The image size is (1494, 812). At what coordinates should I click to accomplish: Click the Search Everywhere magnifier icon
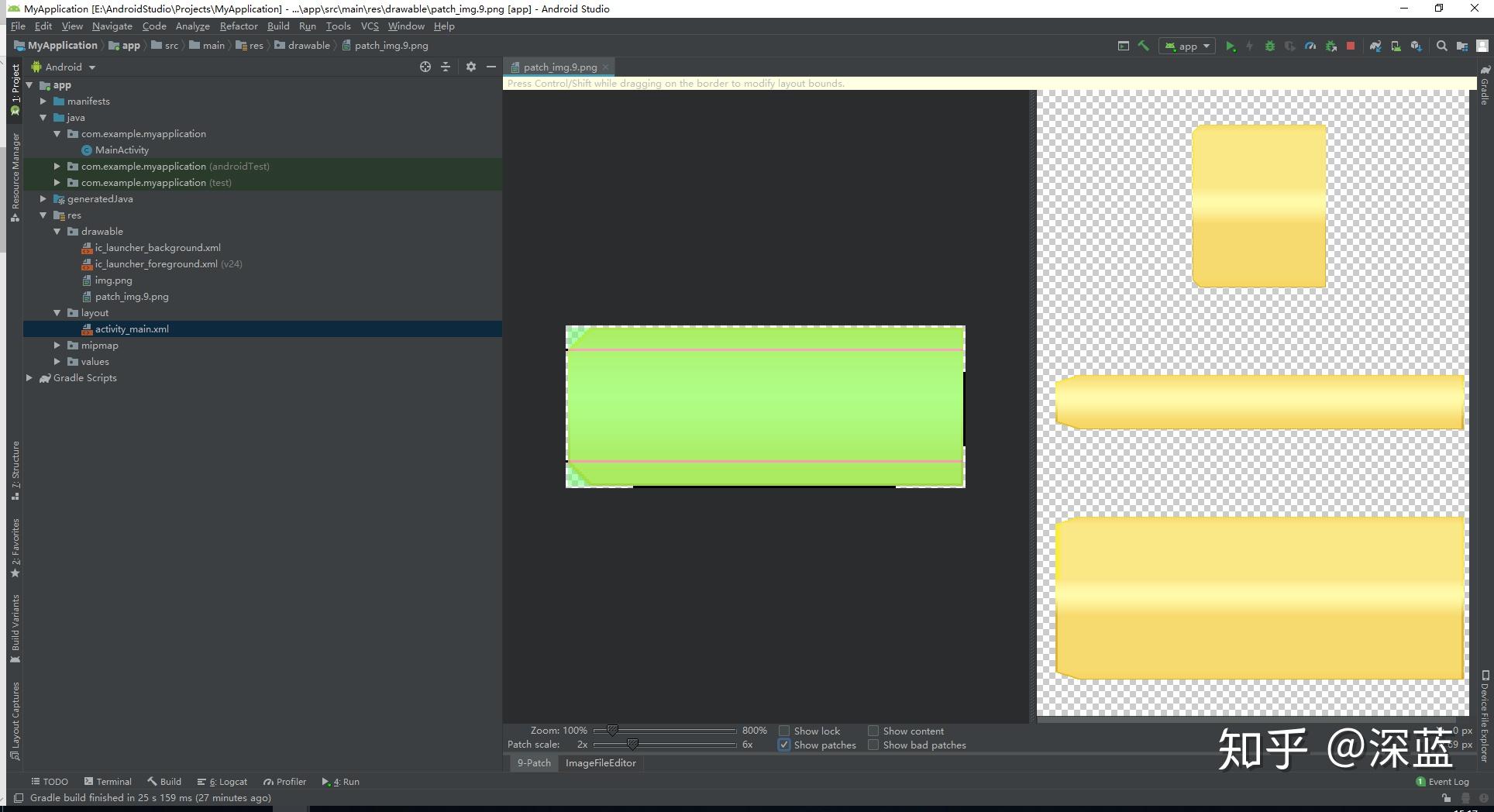tap(1441, 46)
